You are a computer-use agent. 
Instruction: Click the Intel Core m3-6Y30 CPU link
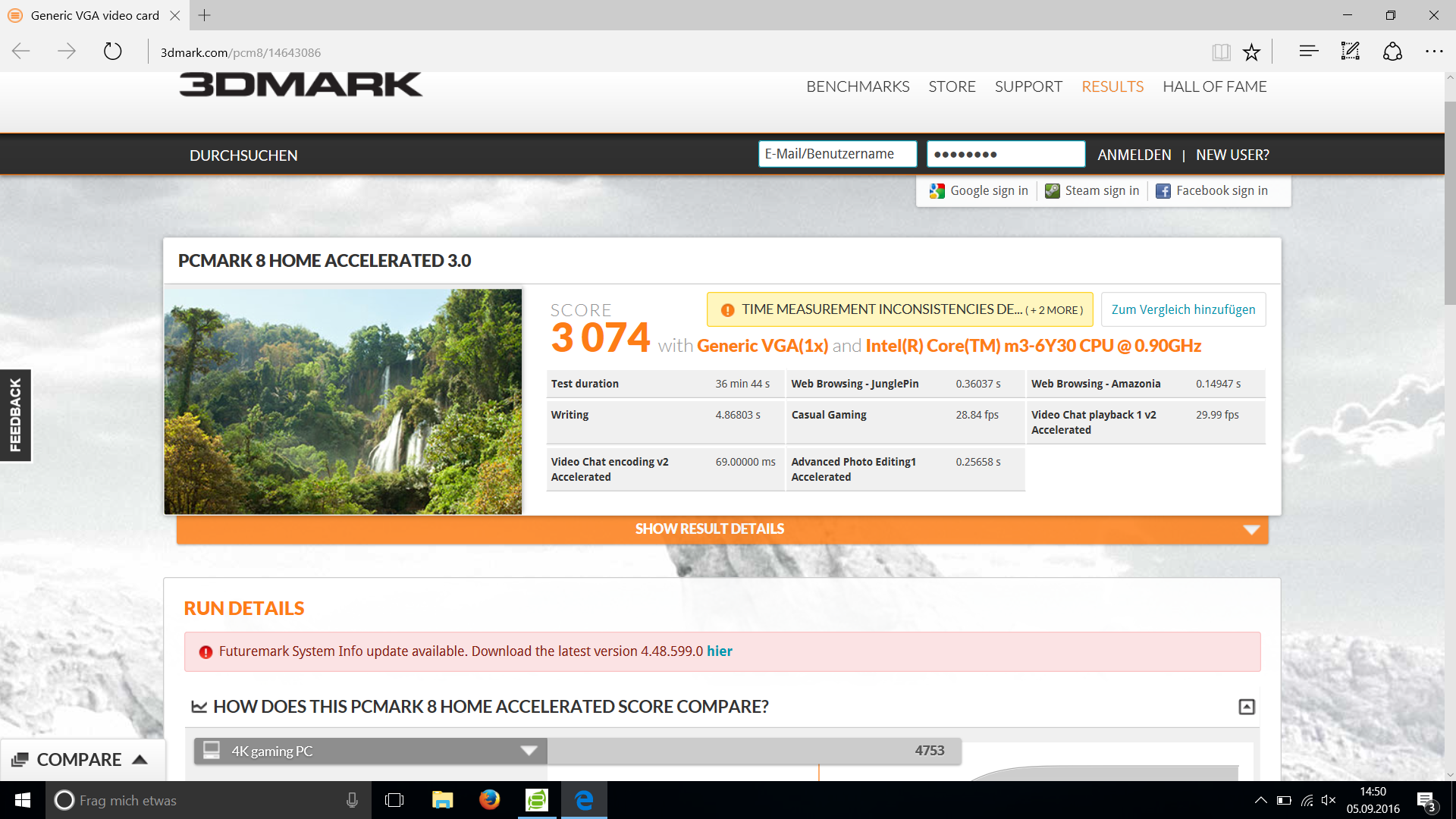pos(1033,346)
